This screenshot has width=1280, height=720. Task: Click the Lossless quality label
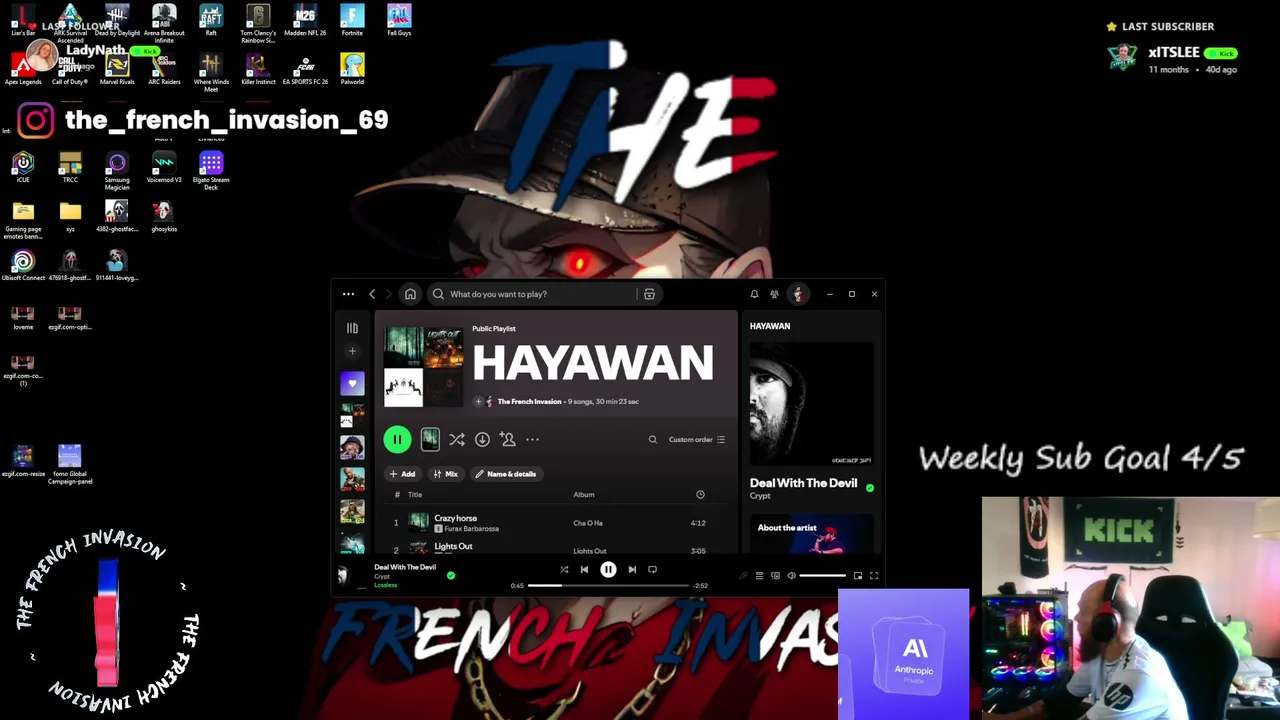385,585
